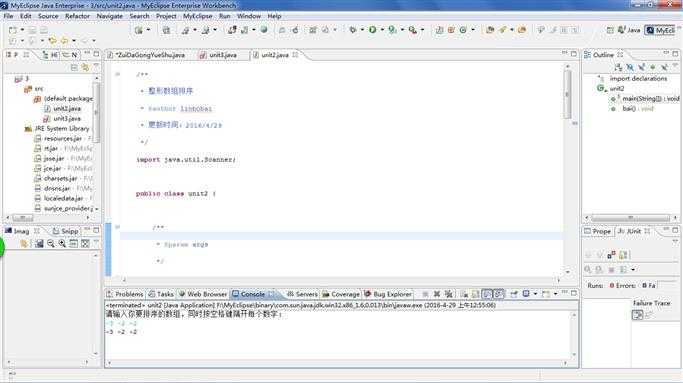Viewport: 683px width, 383px height.
Task: Click the Remove Launch X icon in Console
Action: [x=437, y=294]
